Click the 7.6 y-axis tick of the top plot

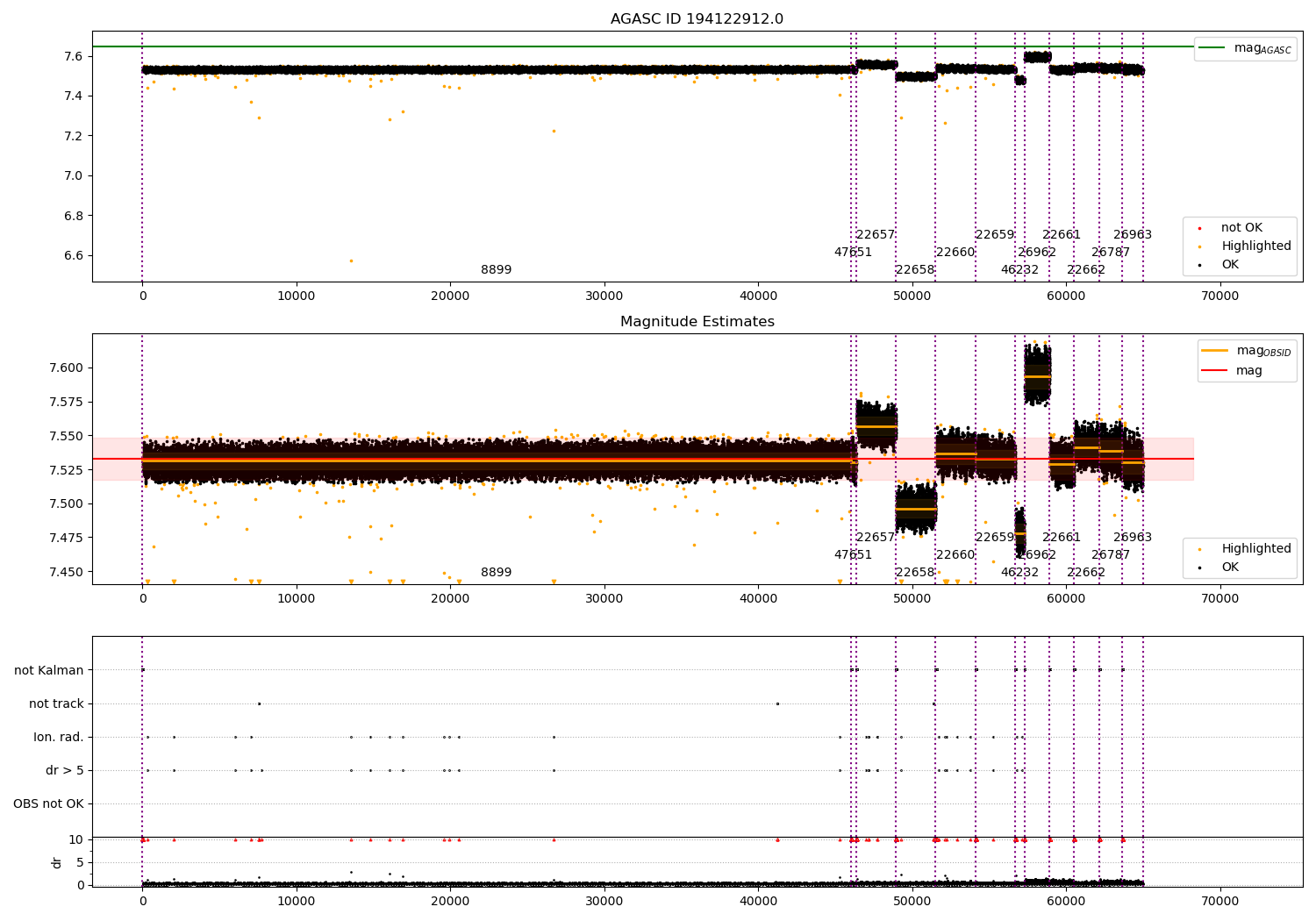tap(74, 57)
